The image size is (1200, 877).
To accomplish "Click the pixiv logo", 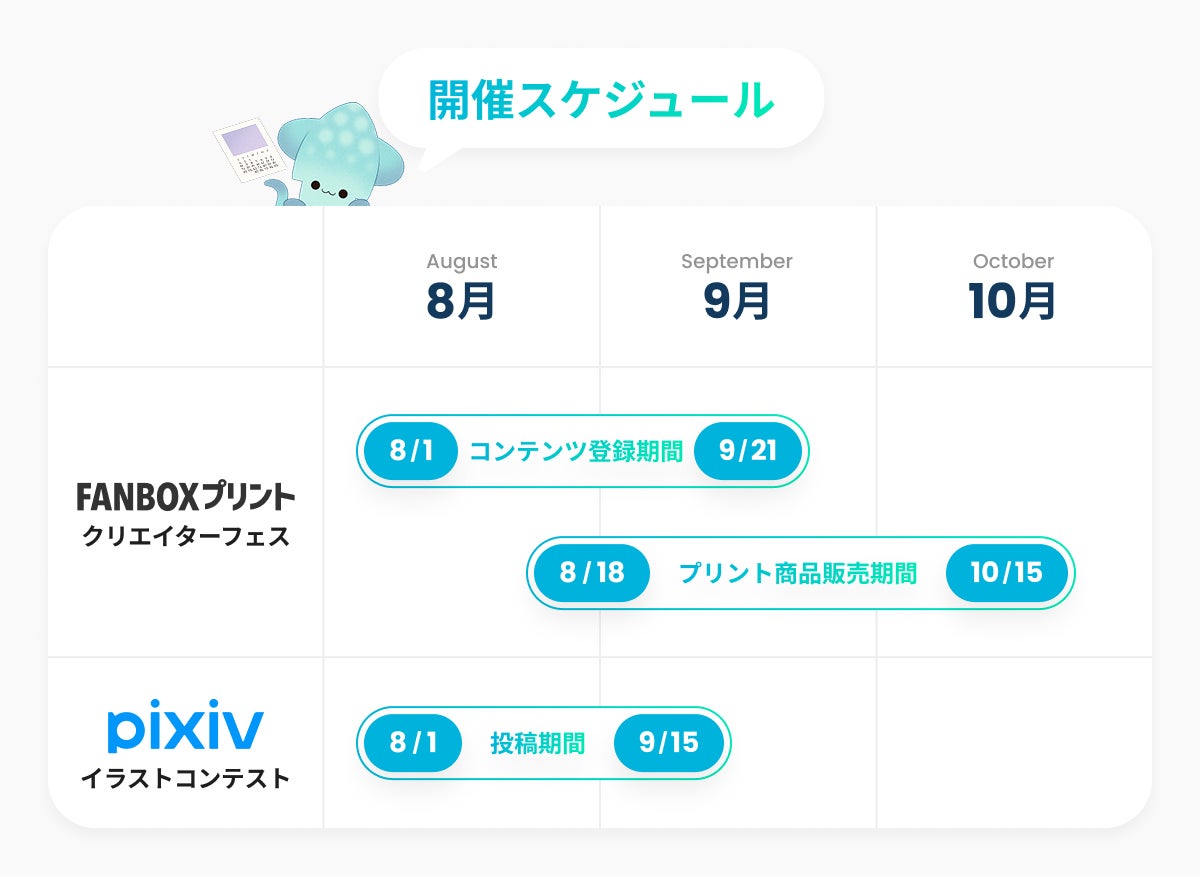I will point(185,730).
